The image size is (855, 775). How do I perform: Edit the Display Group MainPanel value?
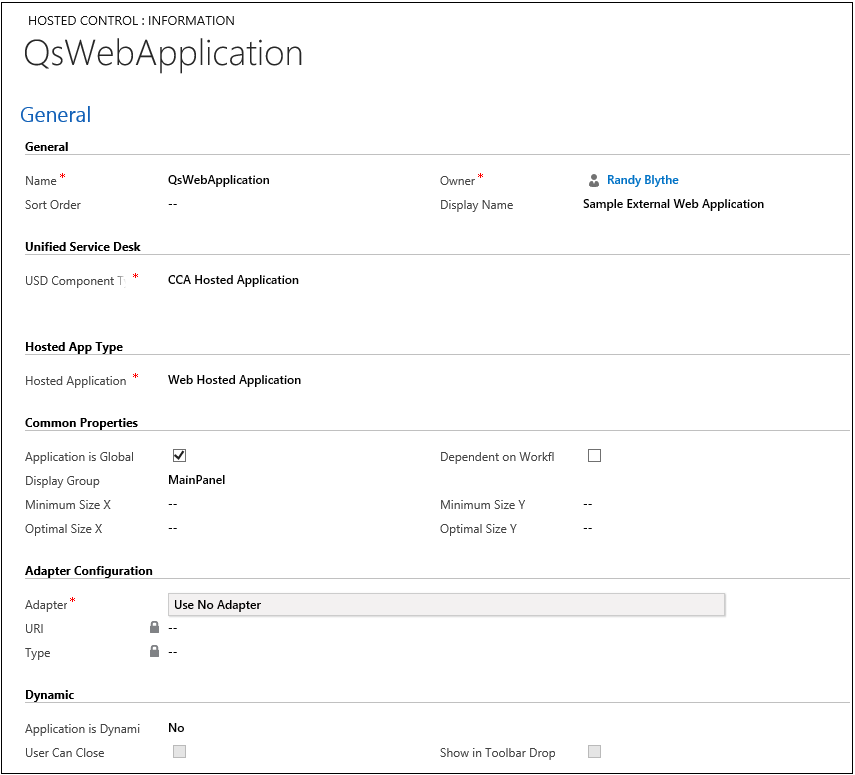coord(196,480)
